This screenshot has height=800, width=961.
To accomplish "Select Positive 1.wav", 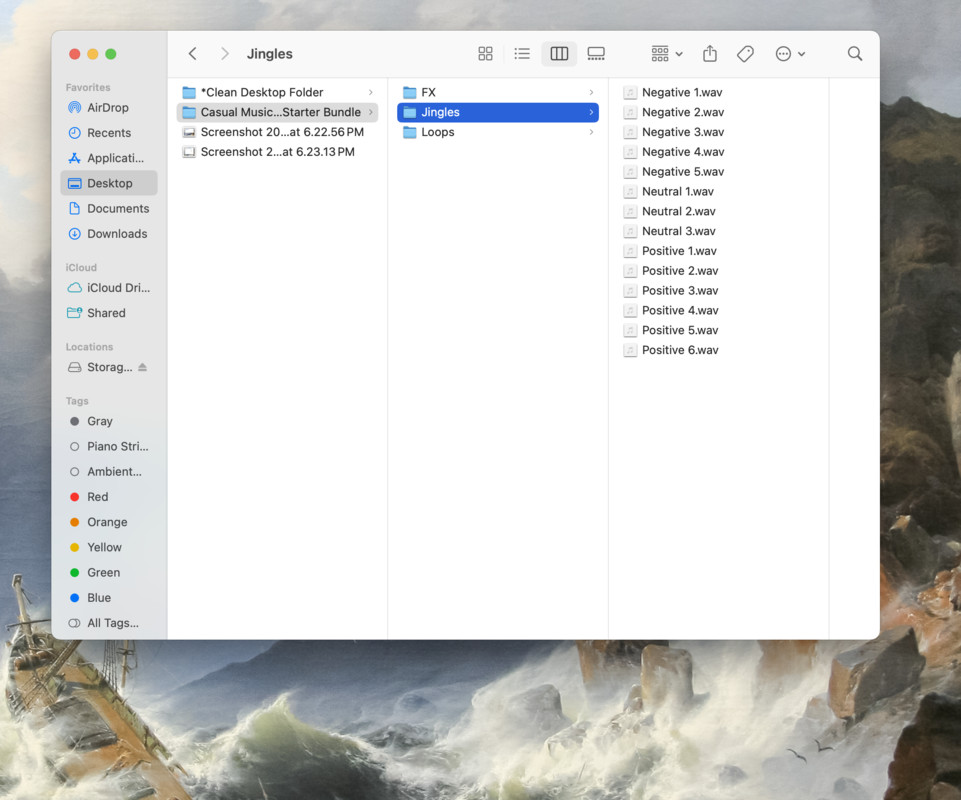I will coord(718,251).
